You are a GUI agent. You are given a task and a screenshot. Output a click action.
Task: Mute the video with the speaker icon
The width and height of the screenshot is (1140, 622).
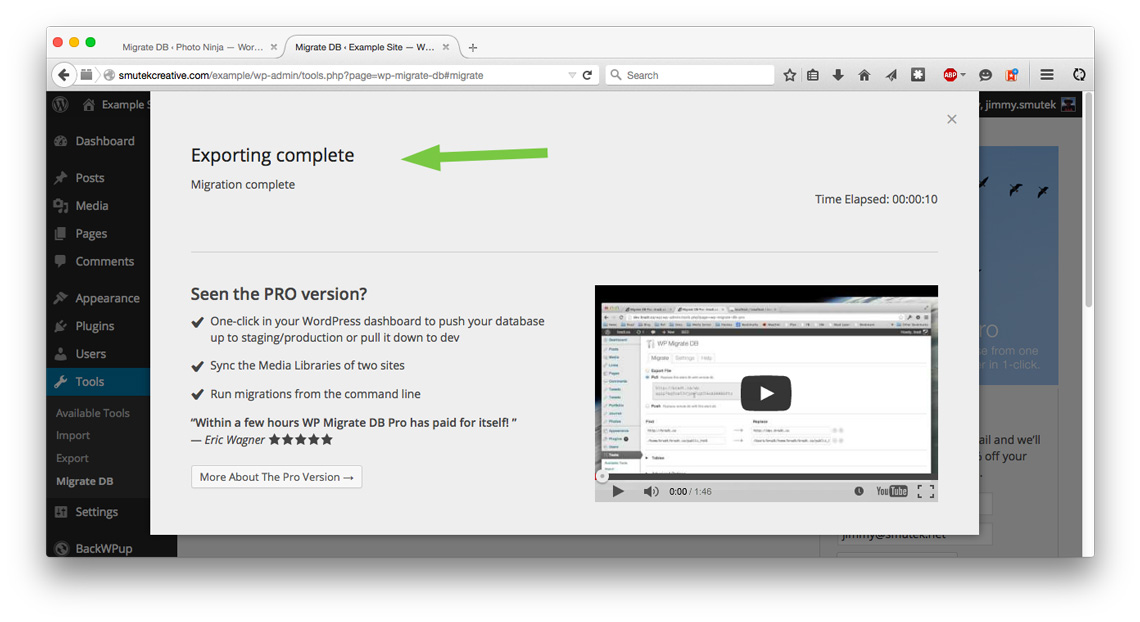click(x=651, y=491)
